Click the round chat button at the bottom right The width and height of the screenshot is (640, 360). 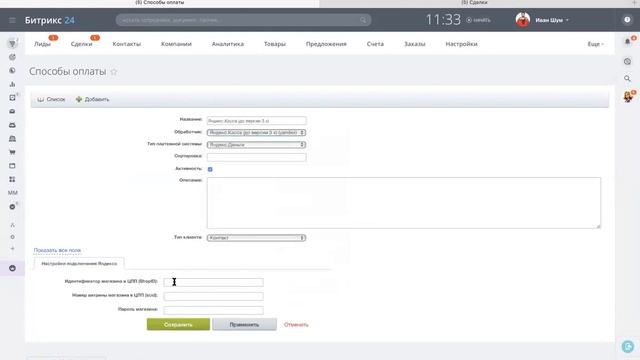[x=628, y=347]
